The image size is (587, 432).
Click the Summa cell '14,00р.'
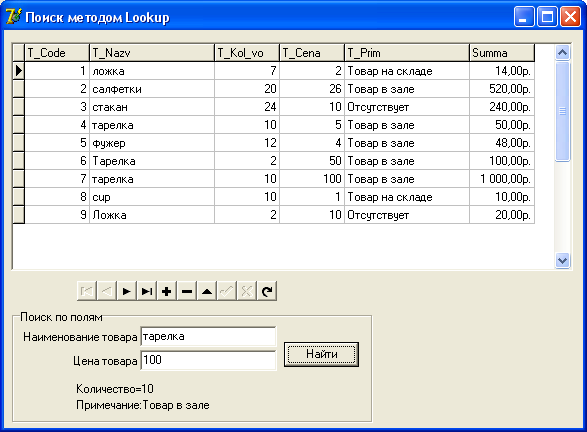[x=502, y=71]
